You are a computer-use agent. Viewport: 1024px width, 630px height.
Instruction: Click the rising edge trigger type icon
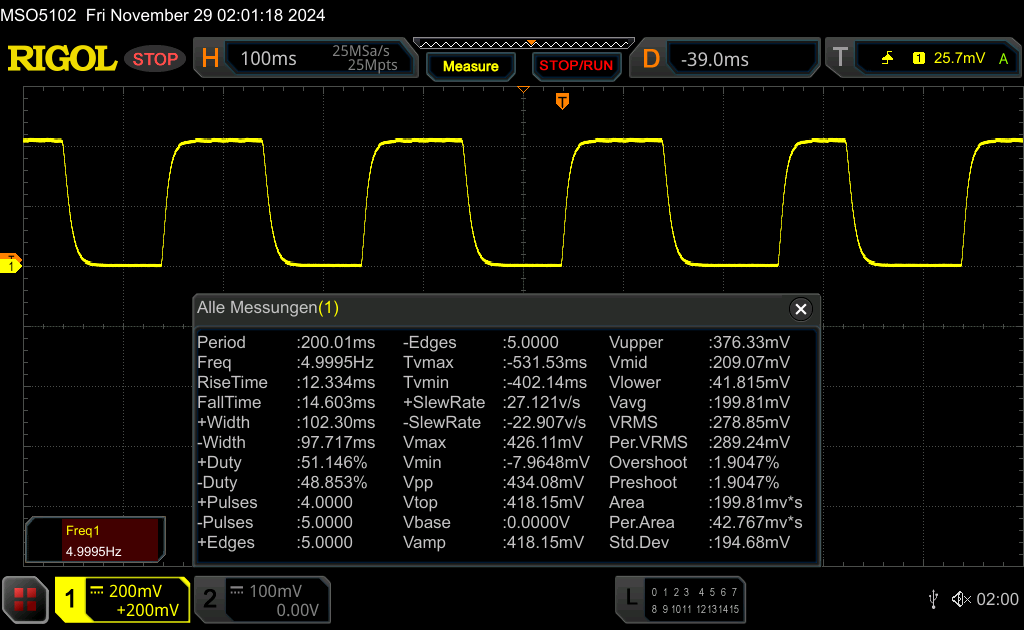click(887, 59)
